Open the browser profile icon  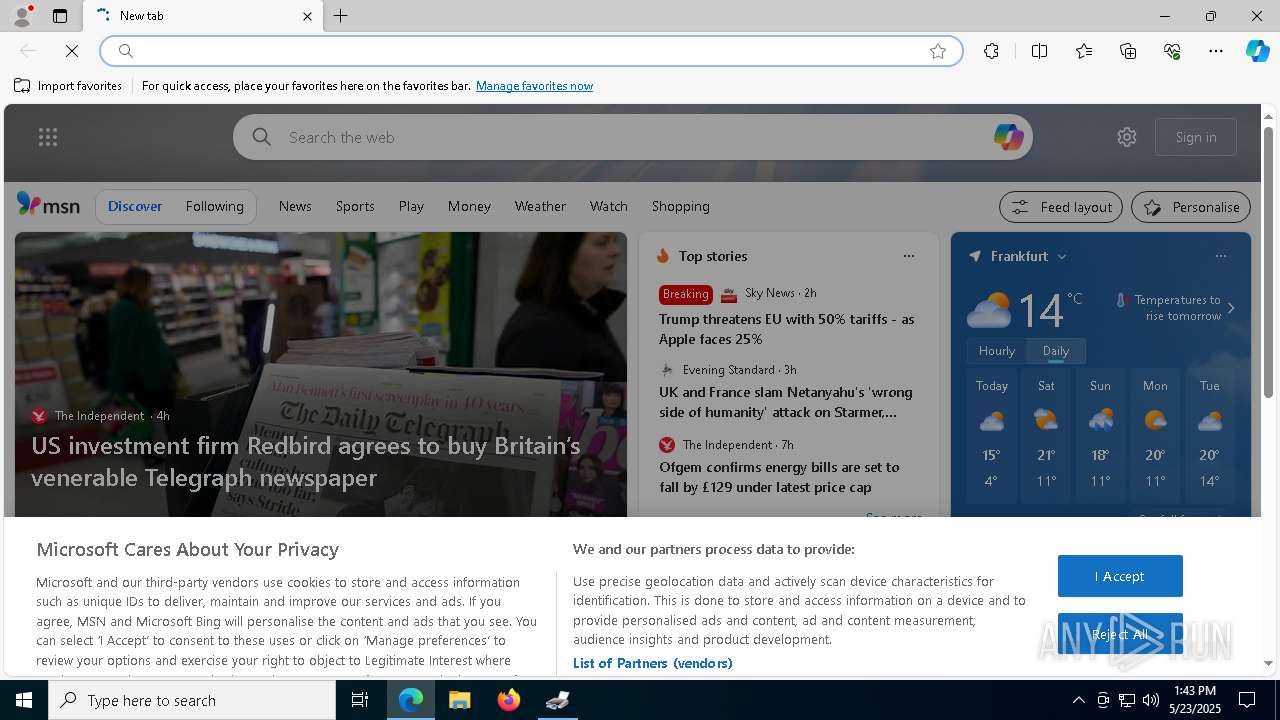point(21,16)
